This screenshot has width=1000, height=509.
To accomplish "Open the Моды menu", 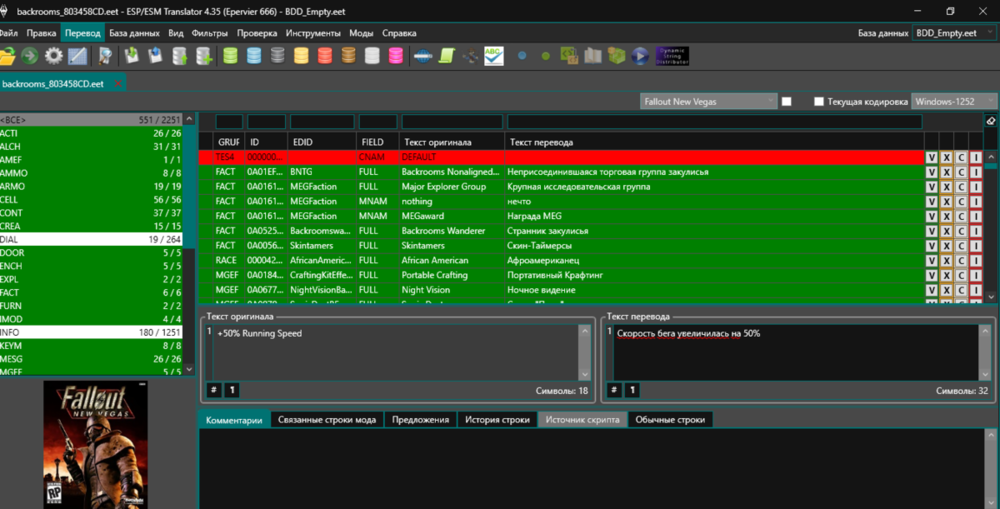I will (361, 33).
